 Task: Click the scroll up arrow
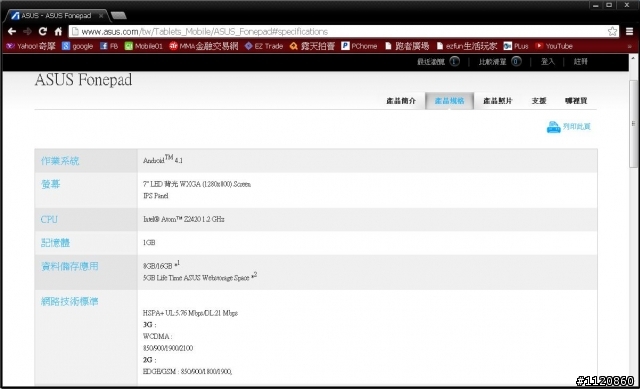[x=633, y=58]
